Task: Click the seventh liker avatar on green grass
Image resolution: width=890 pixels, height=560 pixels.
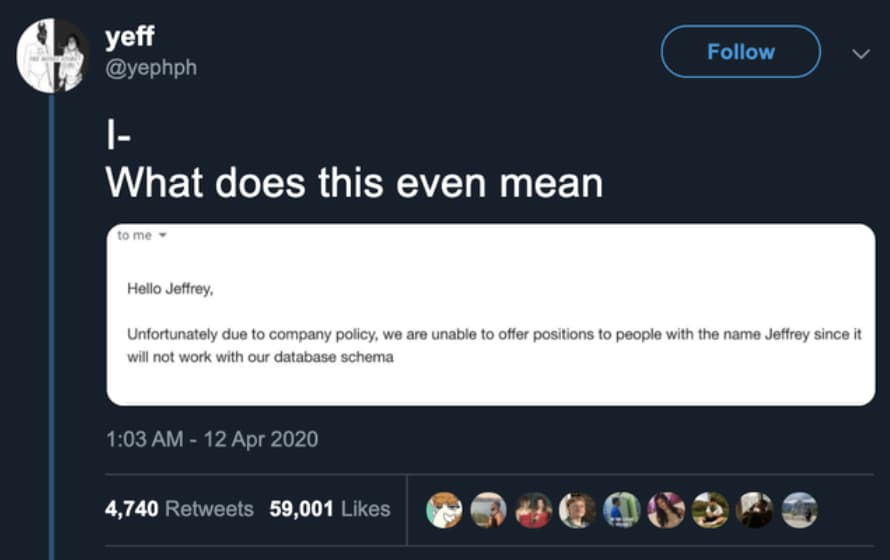Action: pyautogui.click(x=710, y=509)
